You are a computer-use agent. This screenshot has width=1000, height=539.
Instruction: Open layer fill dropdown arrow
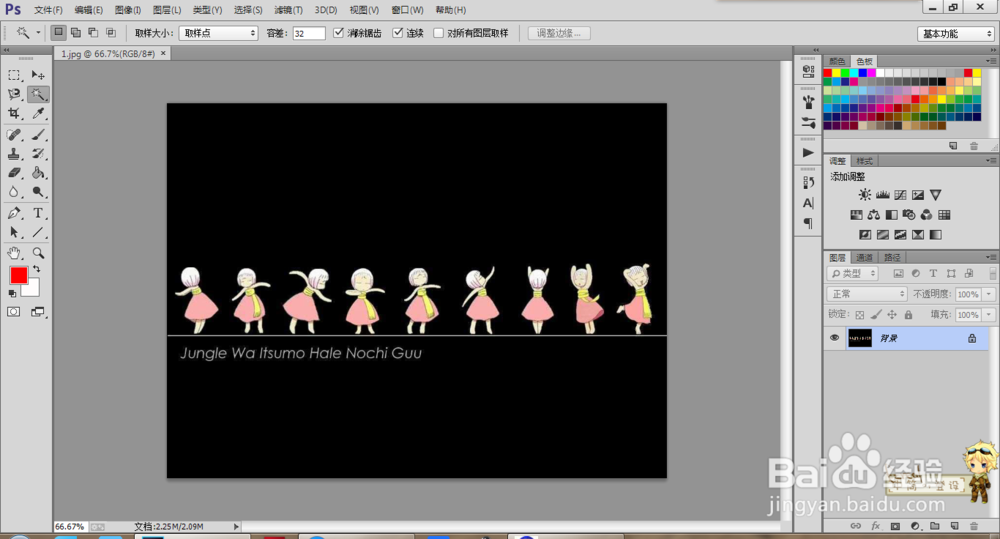tap(989, 314)
